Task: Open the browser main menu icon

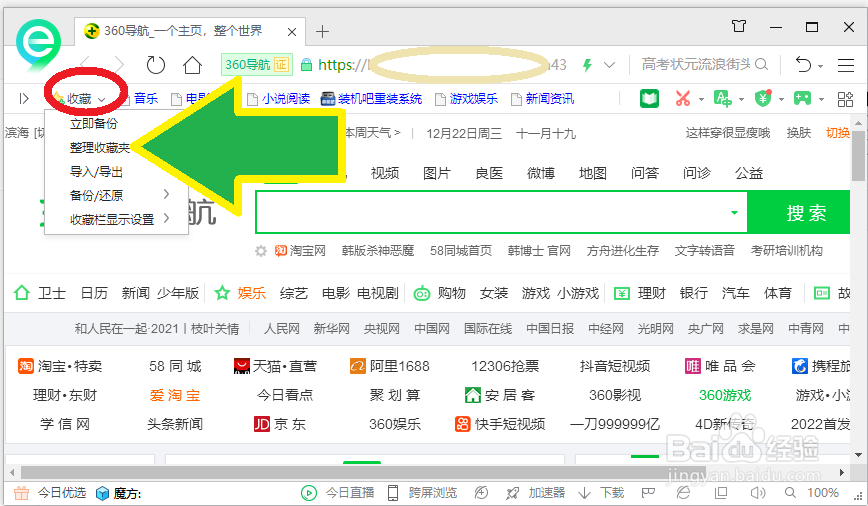Action: pos(845,65)
